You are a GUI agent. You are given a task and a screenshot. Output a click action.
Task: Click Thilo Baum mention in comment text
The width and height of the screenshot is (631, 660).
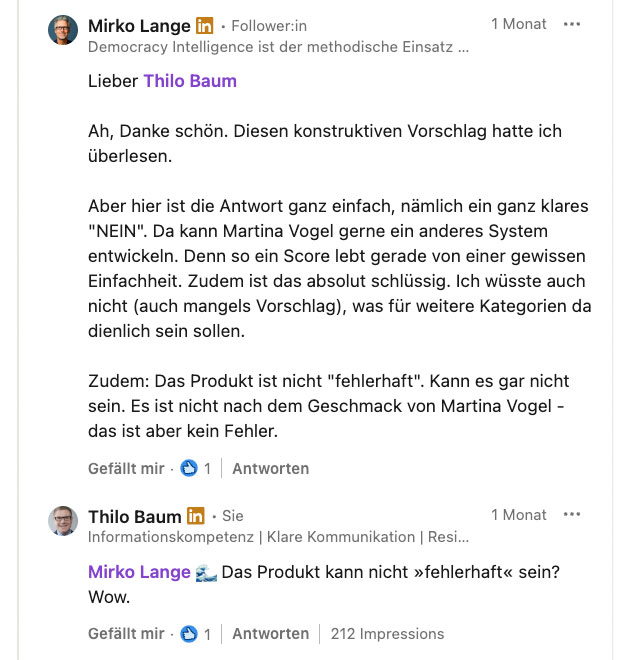click(190, 81)
